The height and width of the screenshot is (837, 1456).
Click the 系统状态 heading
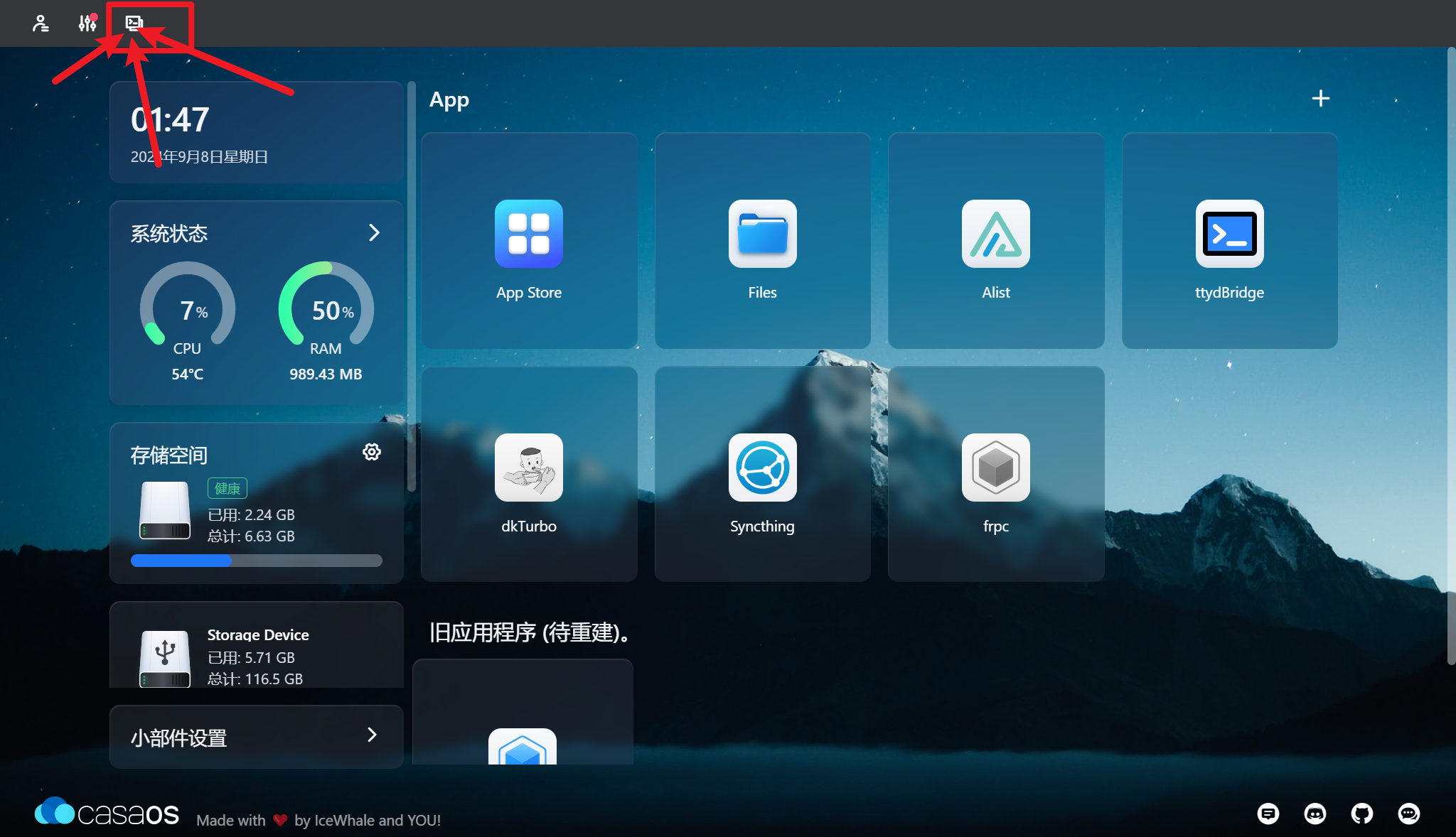(x=169, y=234)
